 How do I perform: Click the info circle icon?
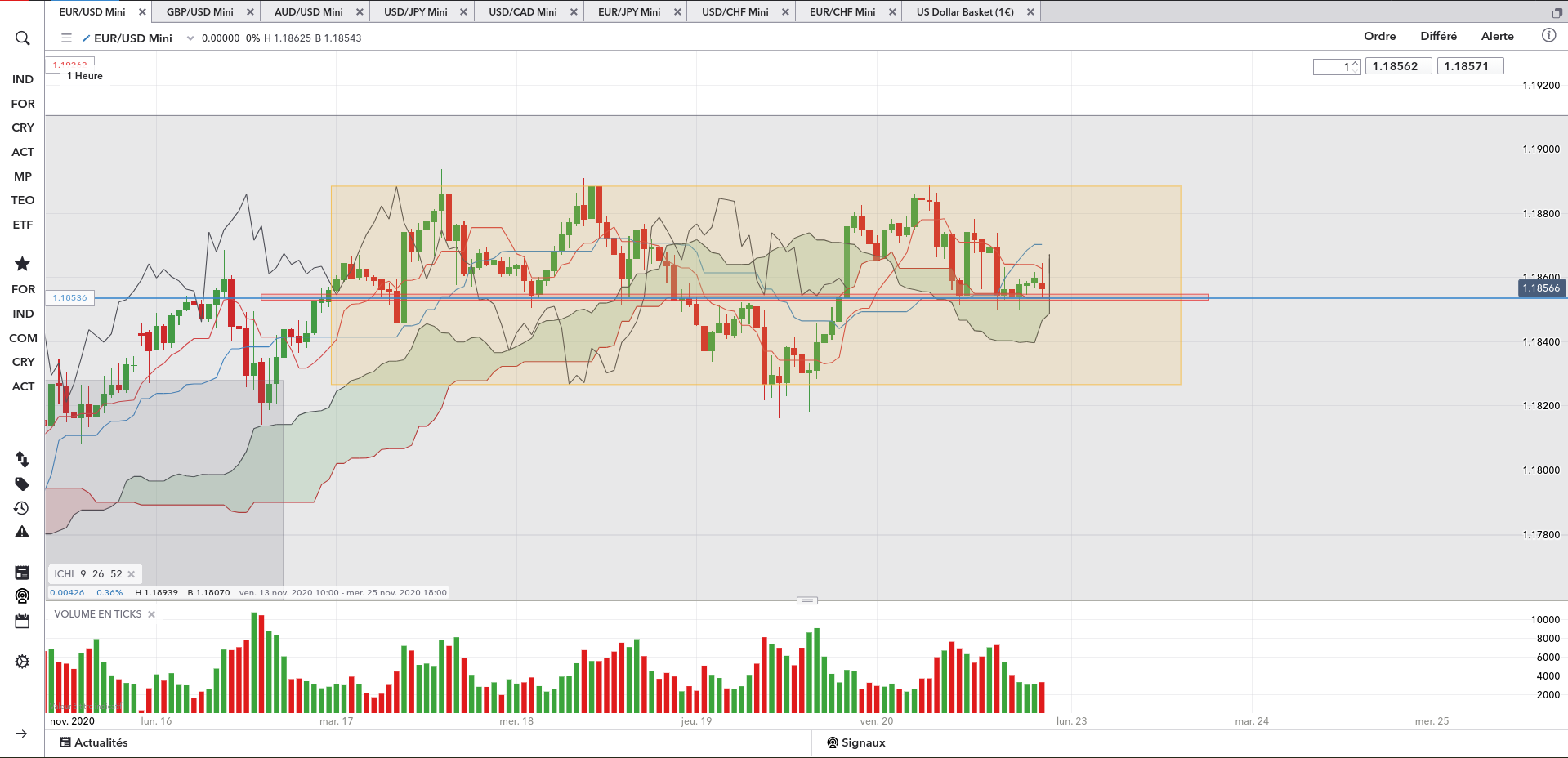[1548, 35]
